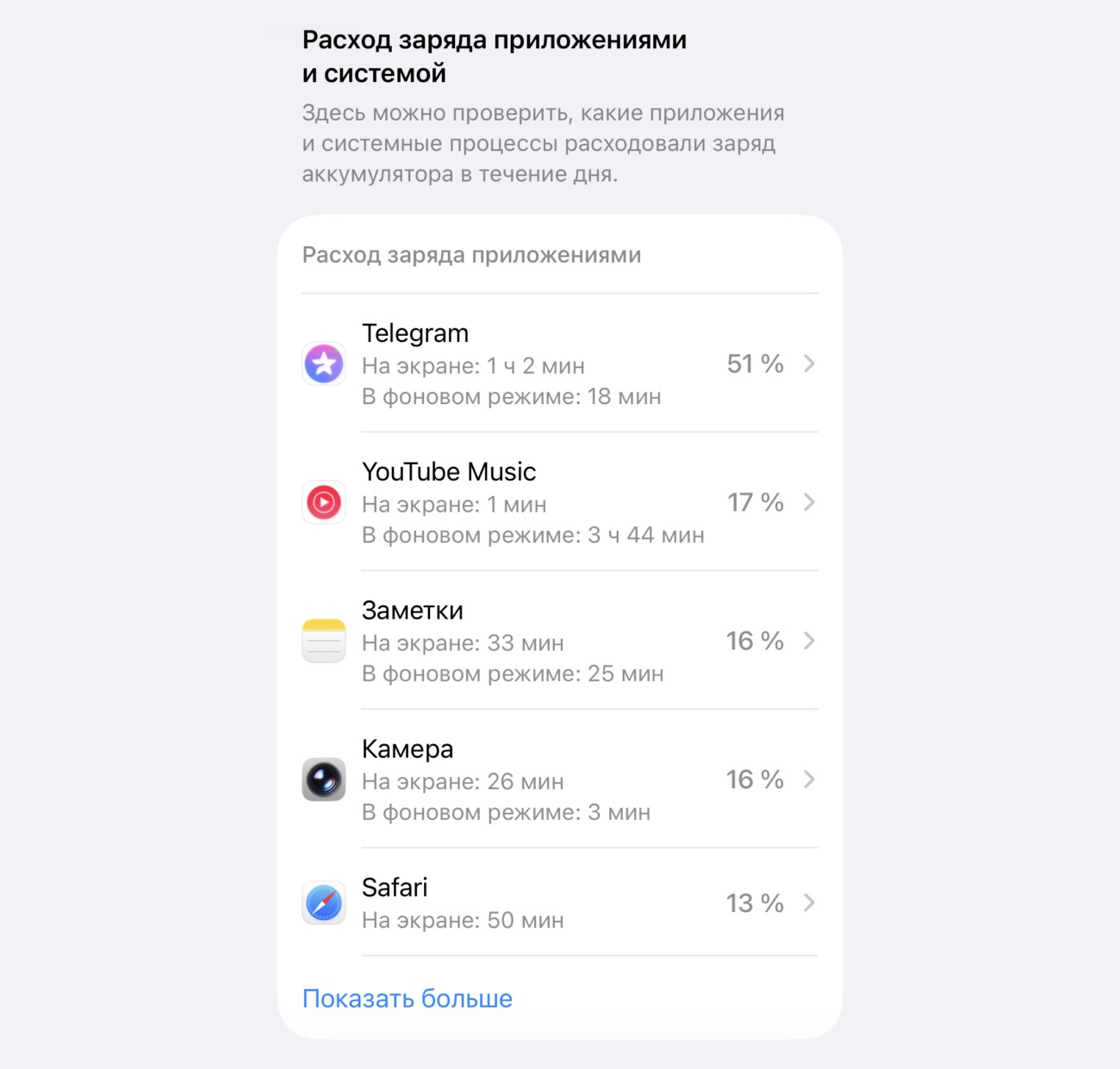Tap the Telegram app icon
This screenshot has height=1069, width=1120.
324,364
